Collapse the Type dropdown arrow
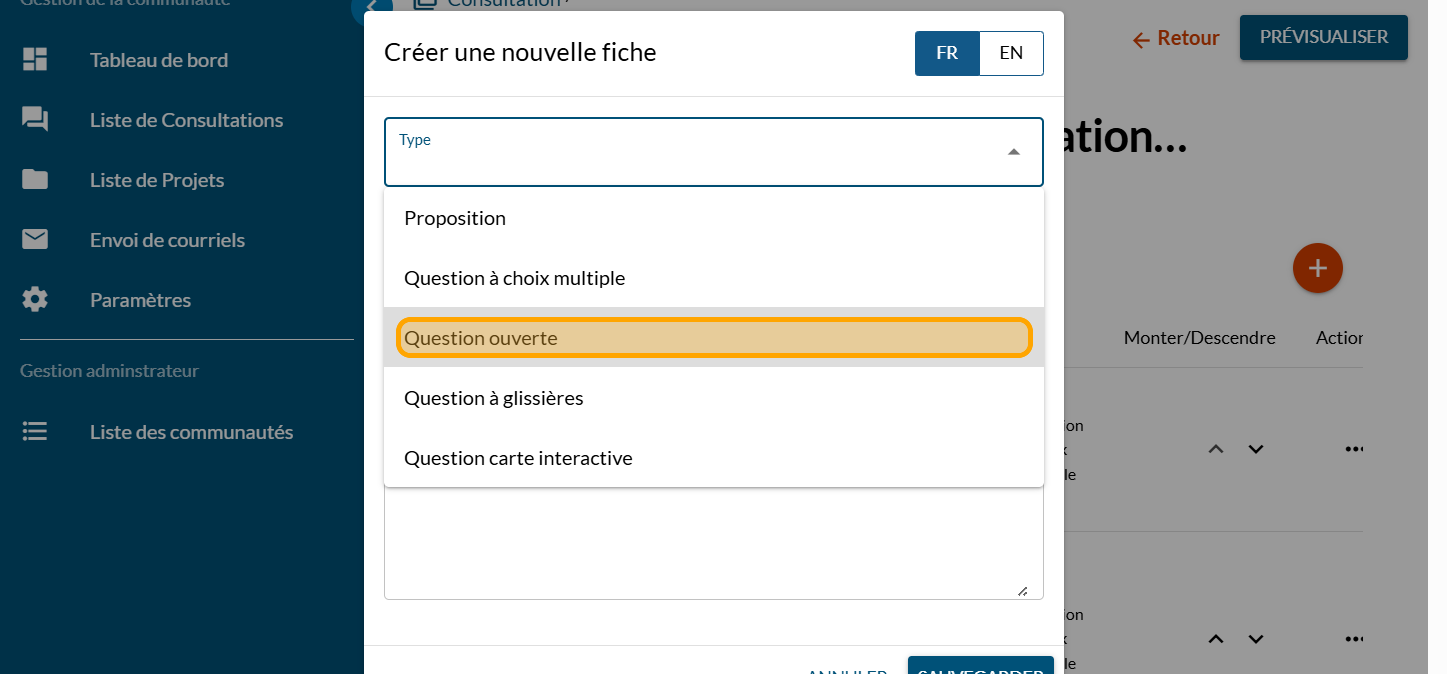This screenshot has width=1447, height=674. (x=1013, y=152)
